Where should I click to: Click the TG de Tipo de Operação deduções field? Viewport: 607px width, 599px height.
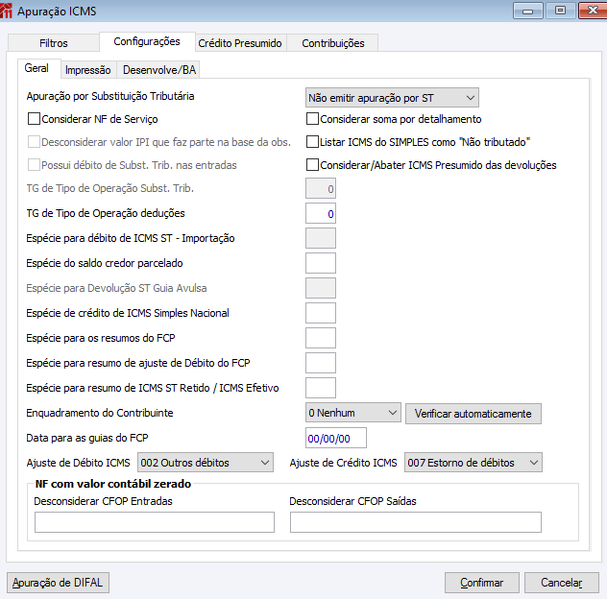click(321, 213)
